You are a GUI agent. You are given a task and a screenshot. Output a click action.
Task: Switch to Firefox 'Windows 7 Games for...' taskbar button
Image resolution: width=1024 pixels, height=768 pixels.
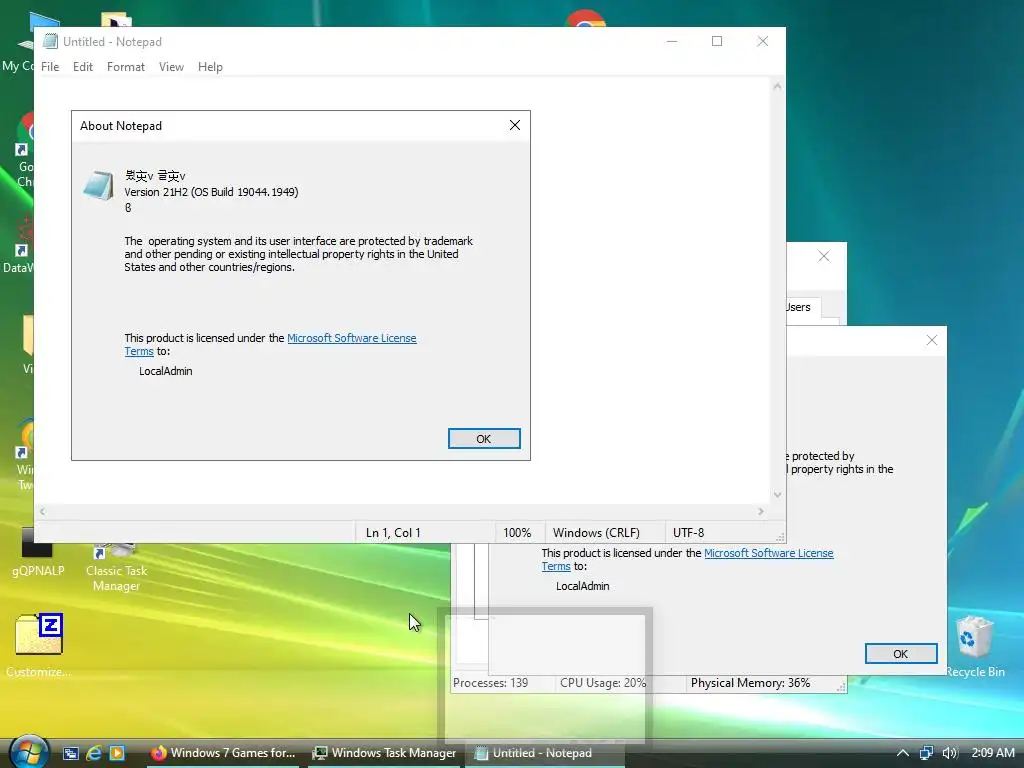pos(223,753)
